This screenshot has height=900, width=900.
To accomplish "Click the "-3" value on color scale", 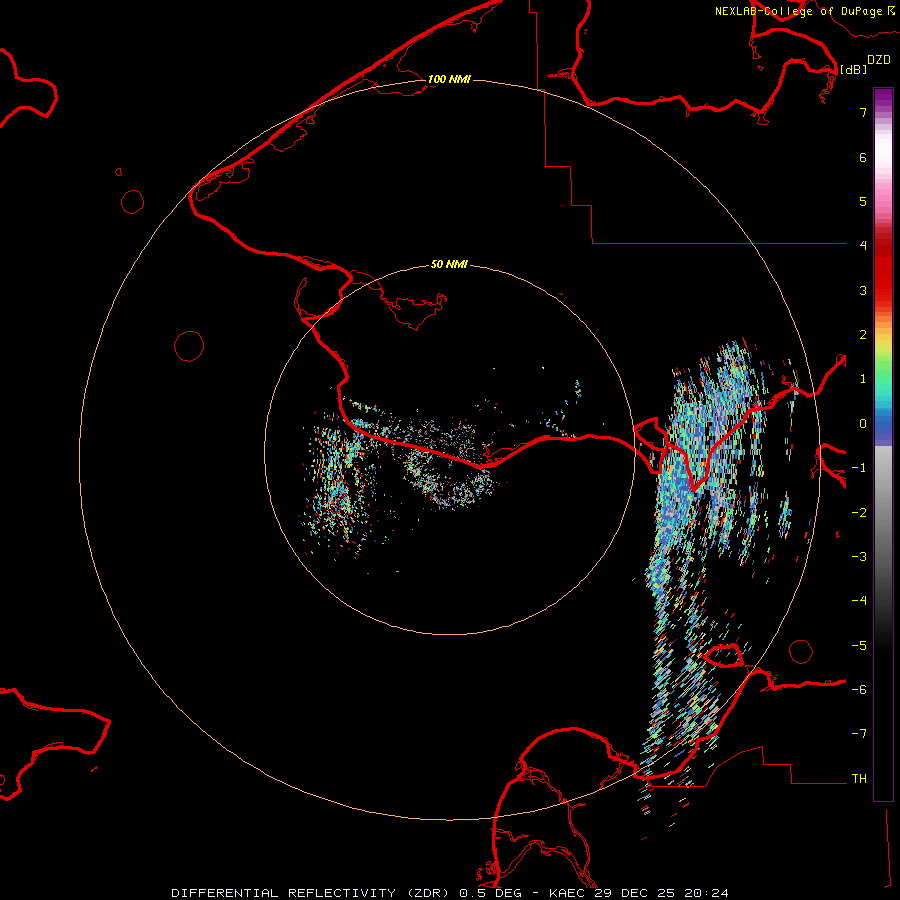I will point(859,557).
